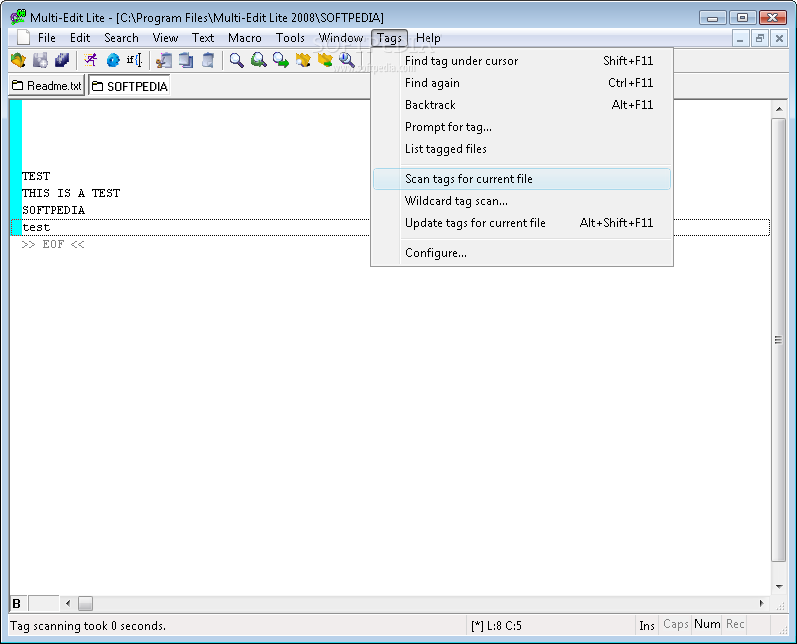Choose Update tags for current file

tap(522, 223)
